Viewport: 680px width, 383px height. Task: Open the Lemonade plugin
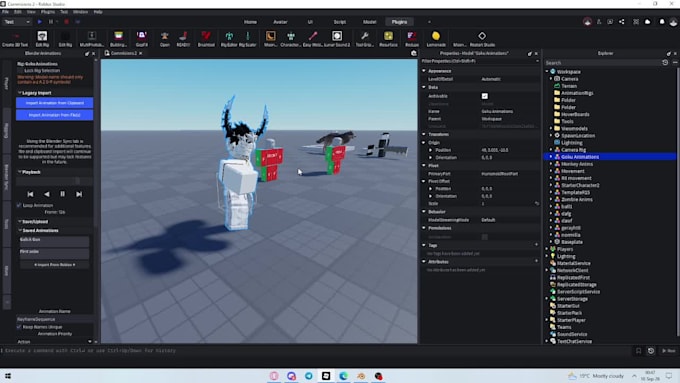[436, 38]
